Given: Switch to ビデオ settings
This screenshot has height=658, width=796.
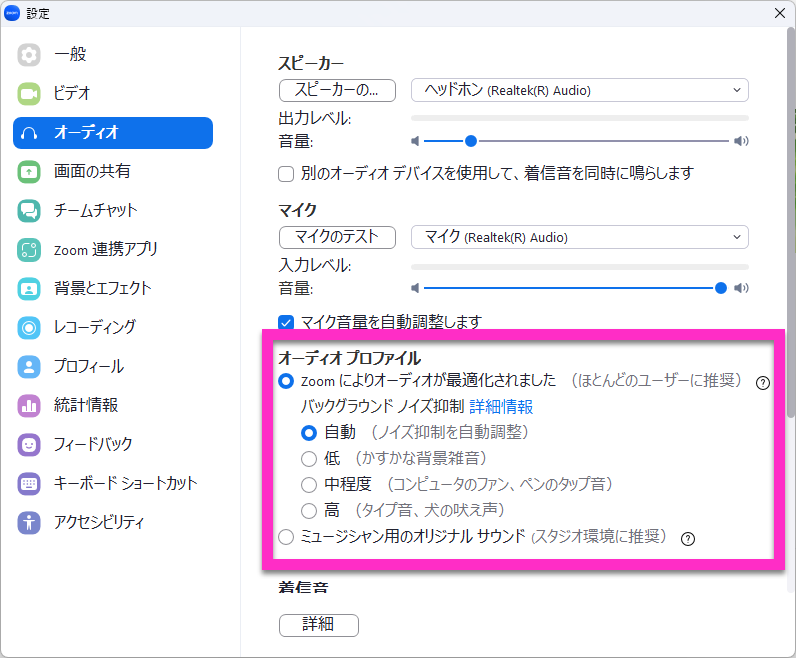Looking at the screenshot, I should (x=113, y=93).
